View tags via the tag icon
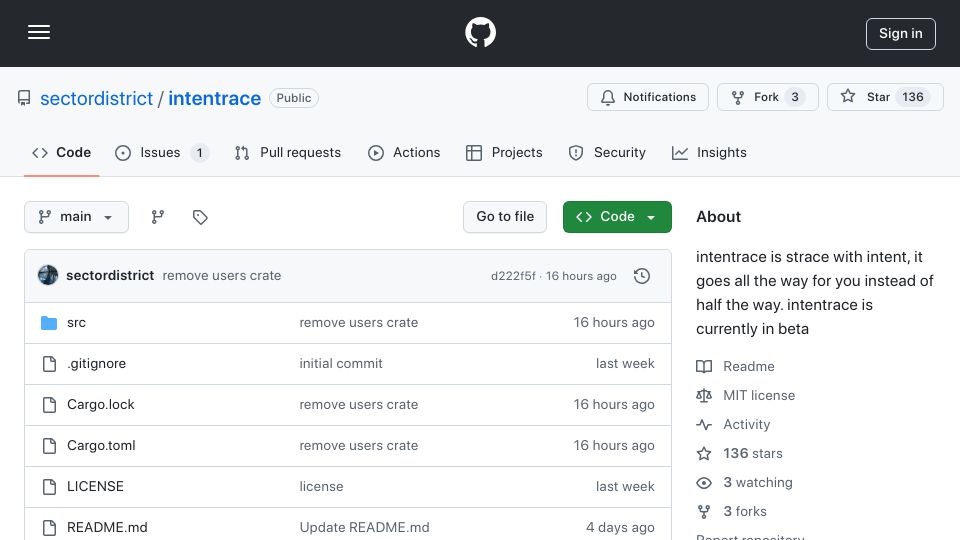The image size is (960, 540). [x=200, y=217]
